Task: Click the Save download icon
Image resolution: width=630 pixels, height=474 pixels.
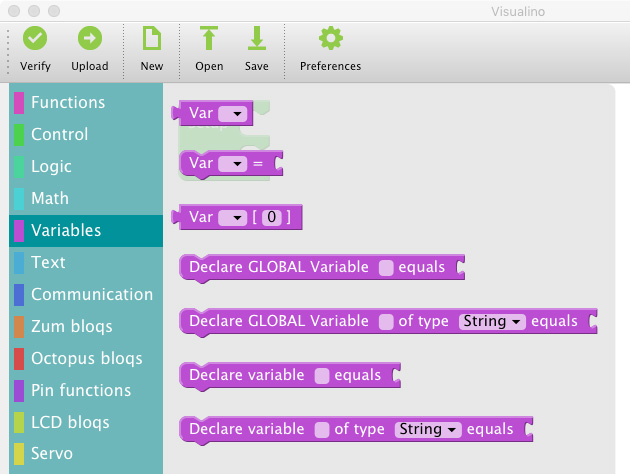Action: [257, 39]
